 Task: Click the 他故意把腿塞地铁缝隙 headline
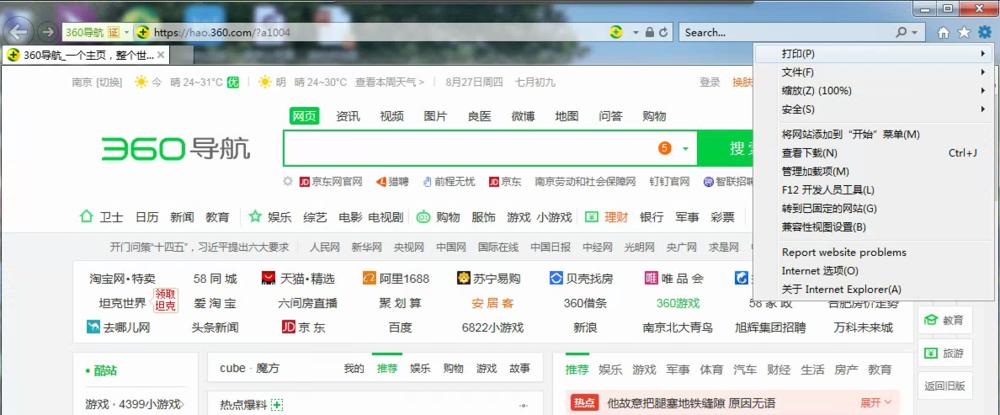[x=691, y=403]
